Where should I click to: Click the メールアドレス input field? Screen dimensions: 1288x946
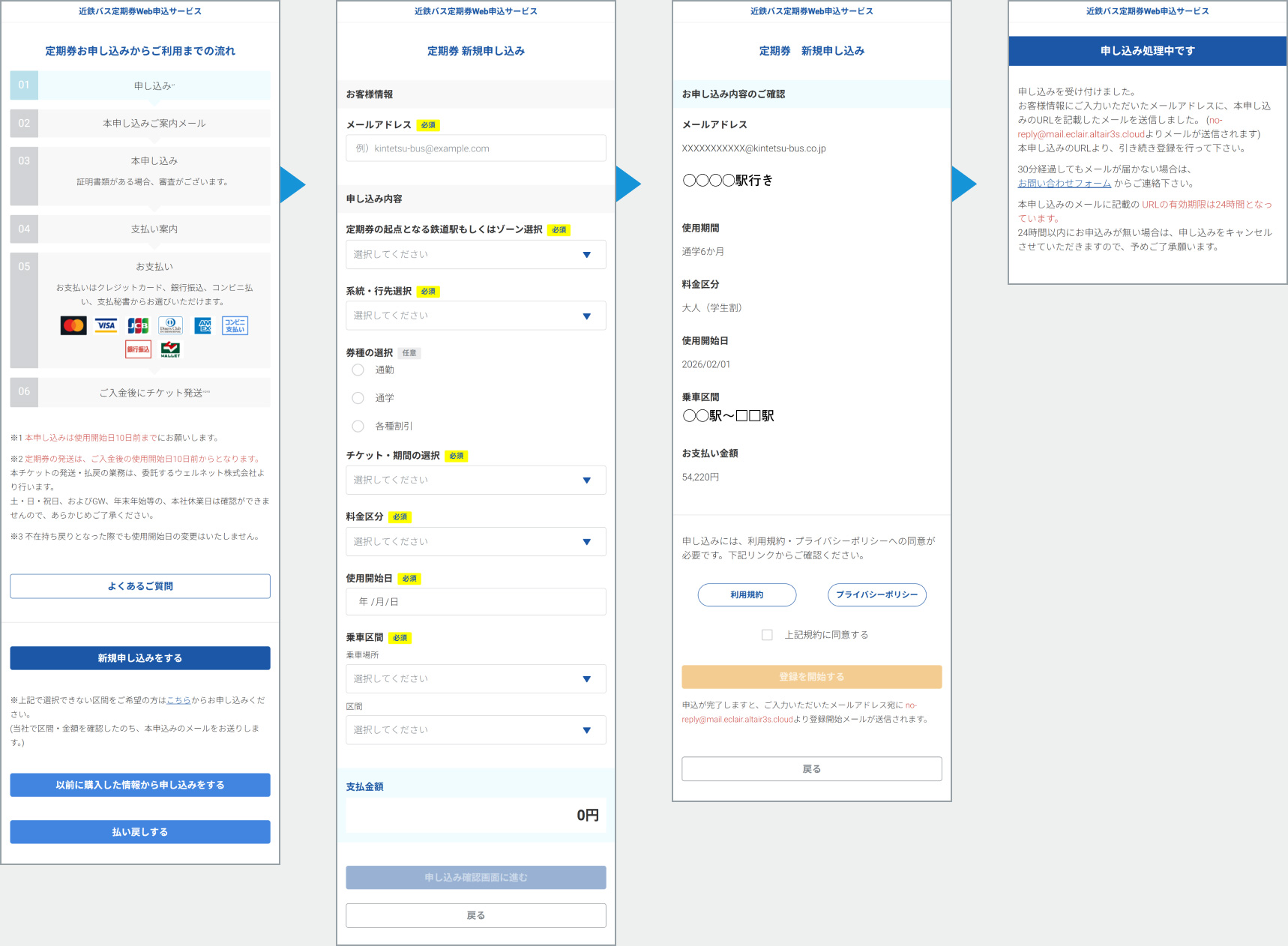[x=475, y=148]
